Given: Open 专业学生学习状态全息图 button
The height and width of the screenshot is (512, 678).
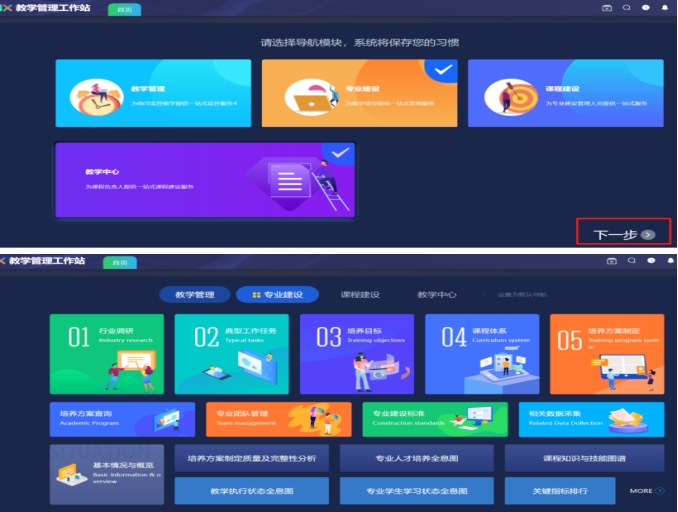Looking at the screenshot, I should 416,491.
